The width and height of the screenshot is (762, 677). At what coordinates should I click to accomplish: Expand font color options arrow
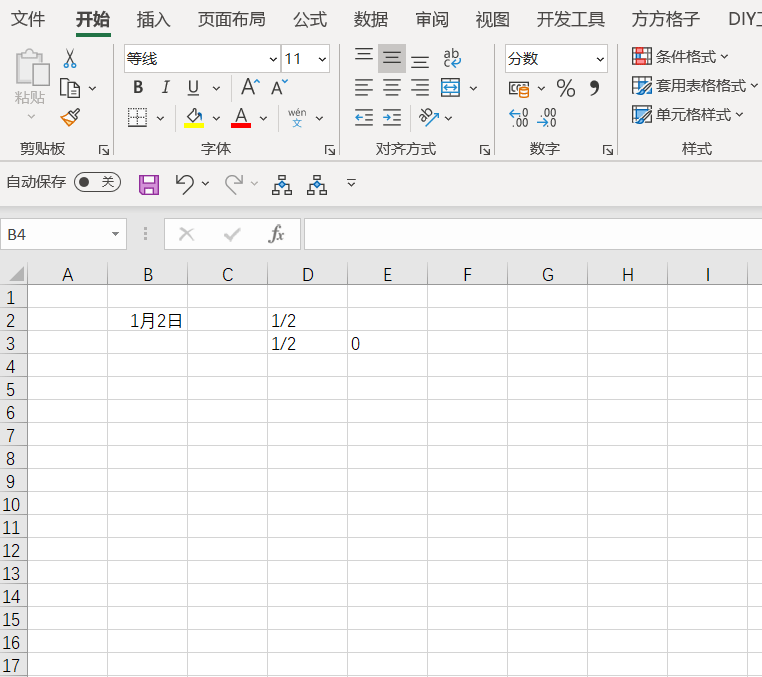coord(263,118)
